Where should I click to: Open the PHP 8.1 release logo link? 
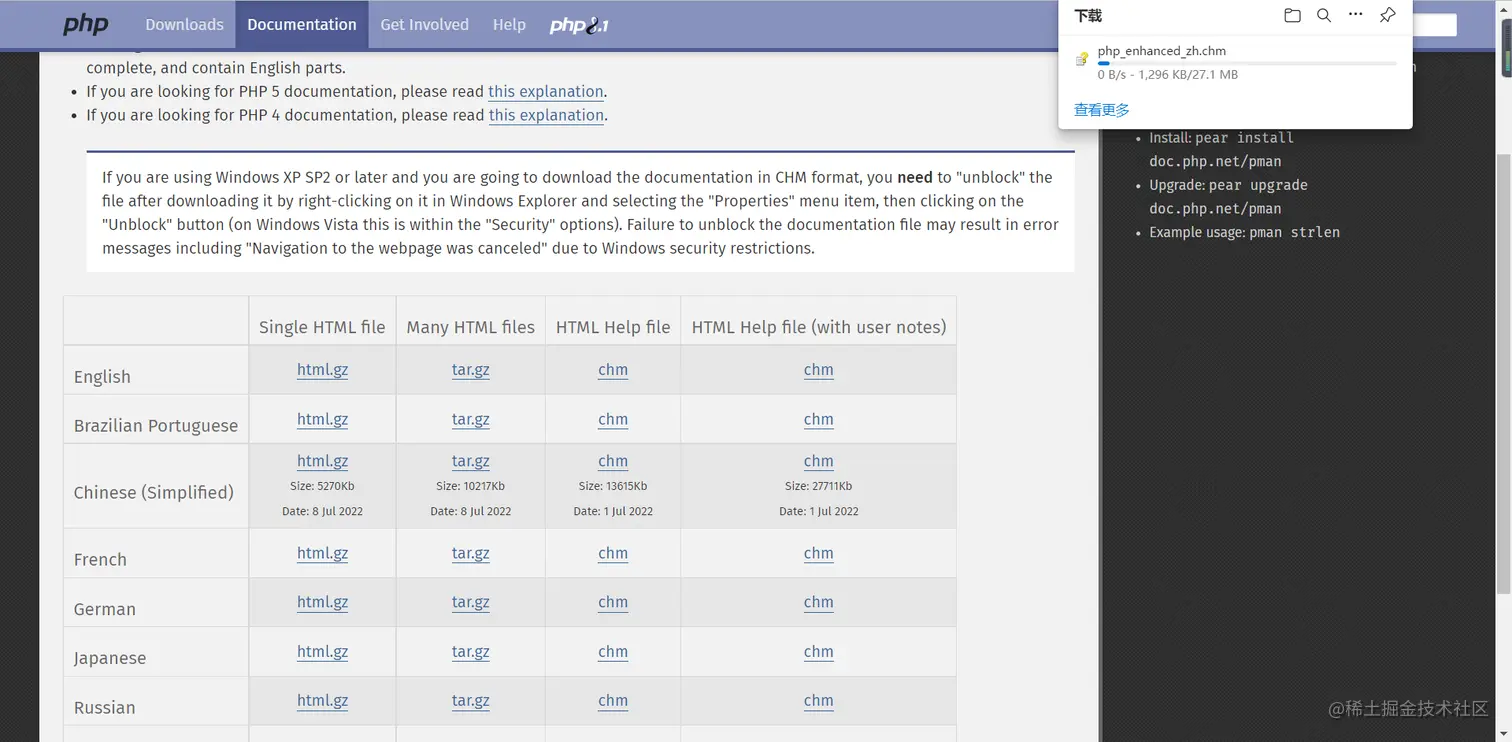point(579,25)
